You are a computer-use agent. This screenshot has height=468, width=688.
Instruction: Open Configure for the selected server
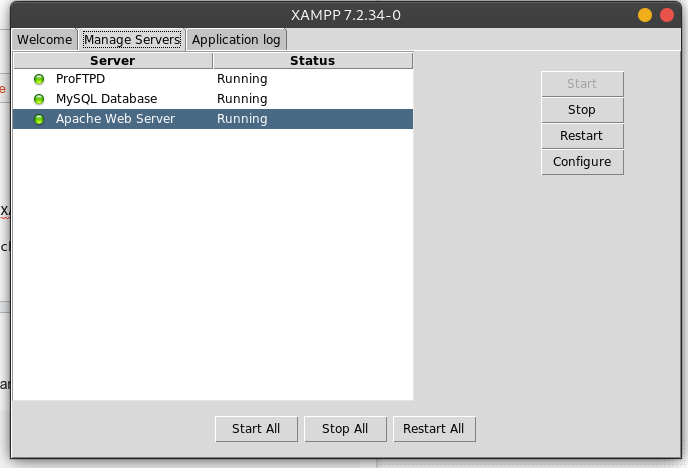[582, 162]
